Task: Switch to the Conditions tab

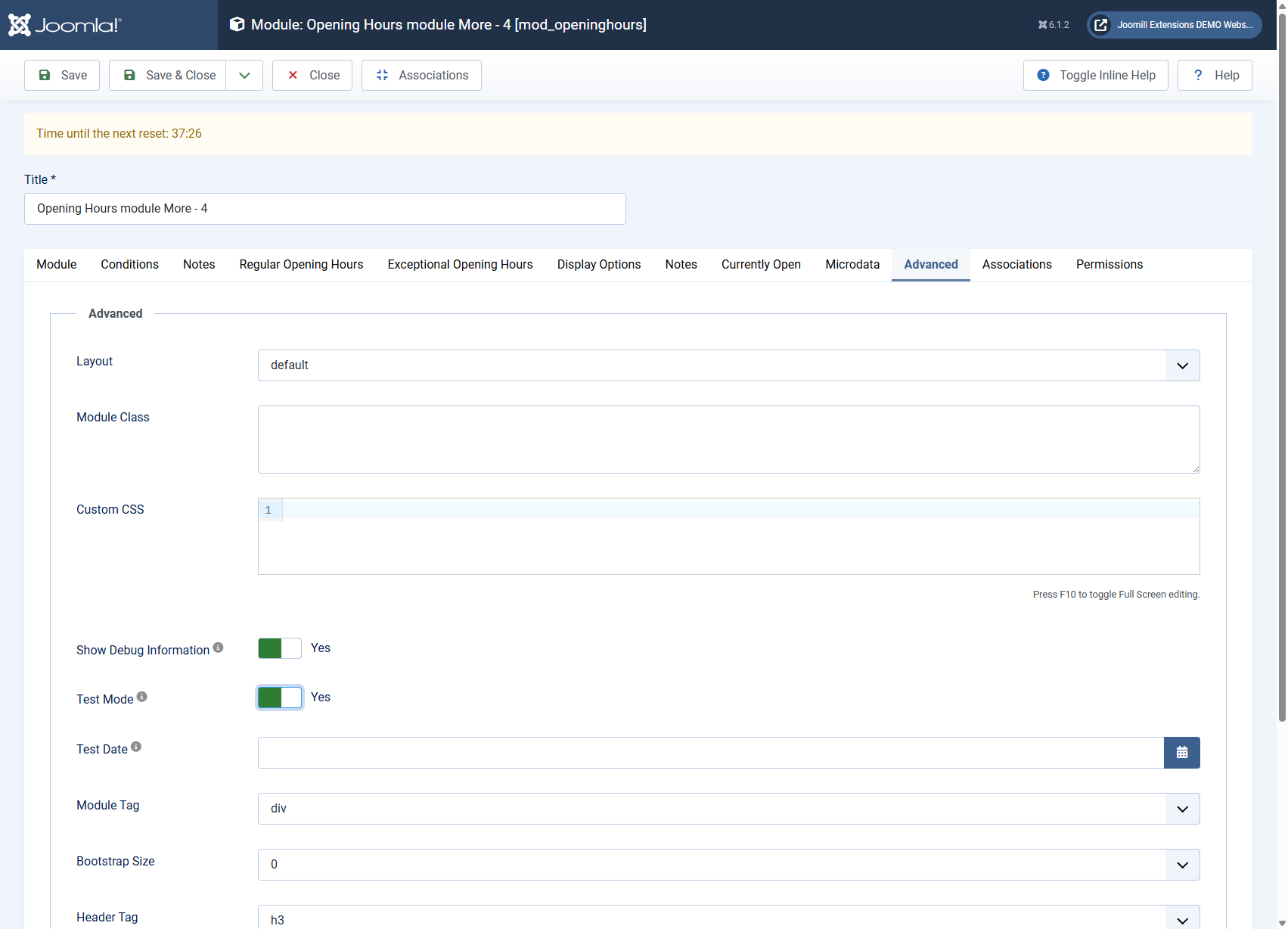Action: coord(129,265)
